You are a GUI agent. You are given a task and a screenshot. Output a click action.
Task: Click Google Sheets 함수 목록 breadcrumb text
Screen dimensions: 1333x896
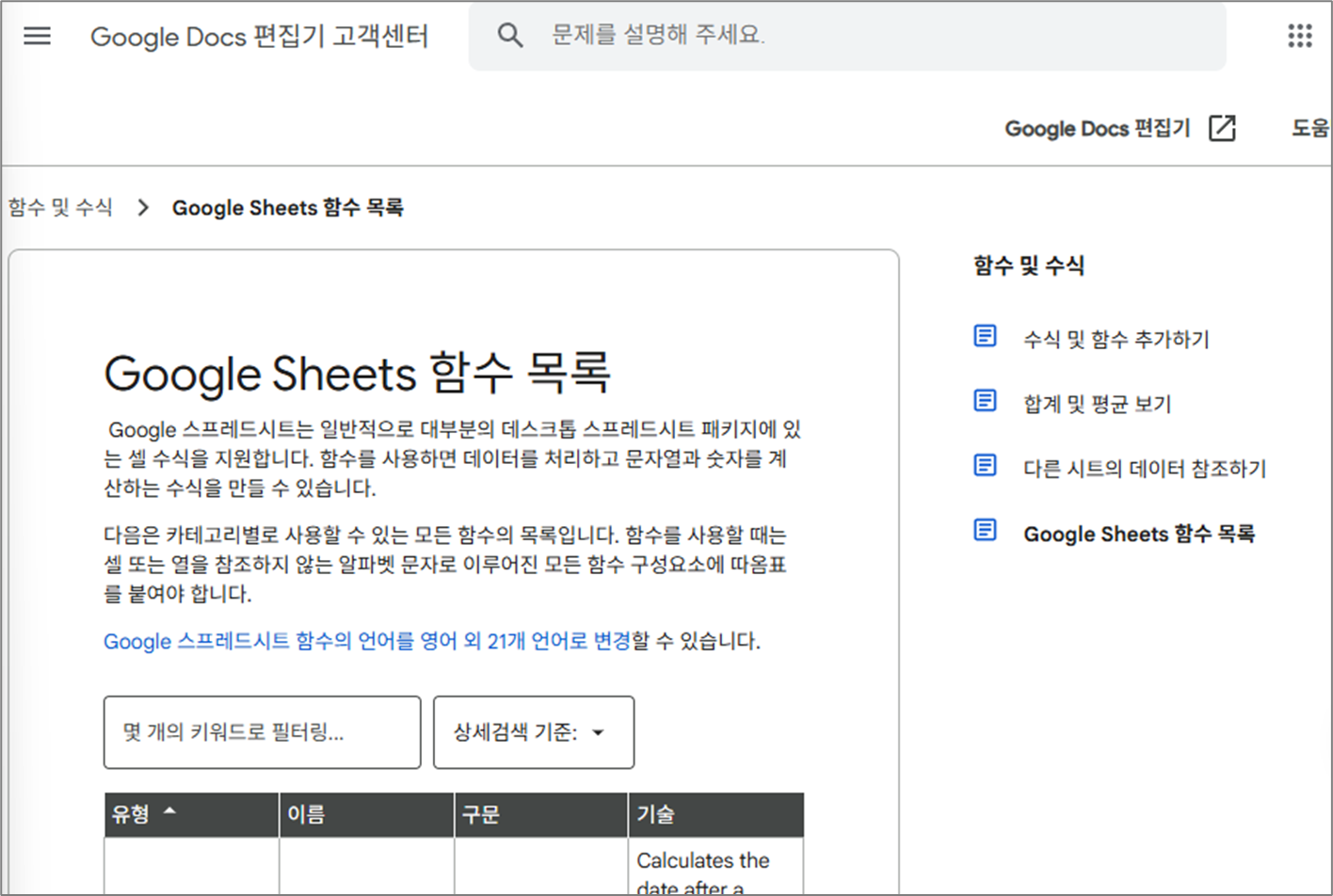(x=288, y=207)
